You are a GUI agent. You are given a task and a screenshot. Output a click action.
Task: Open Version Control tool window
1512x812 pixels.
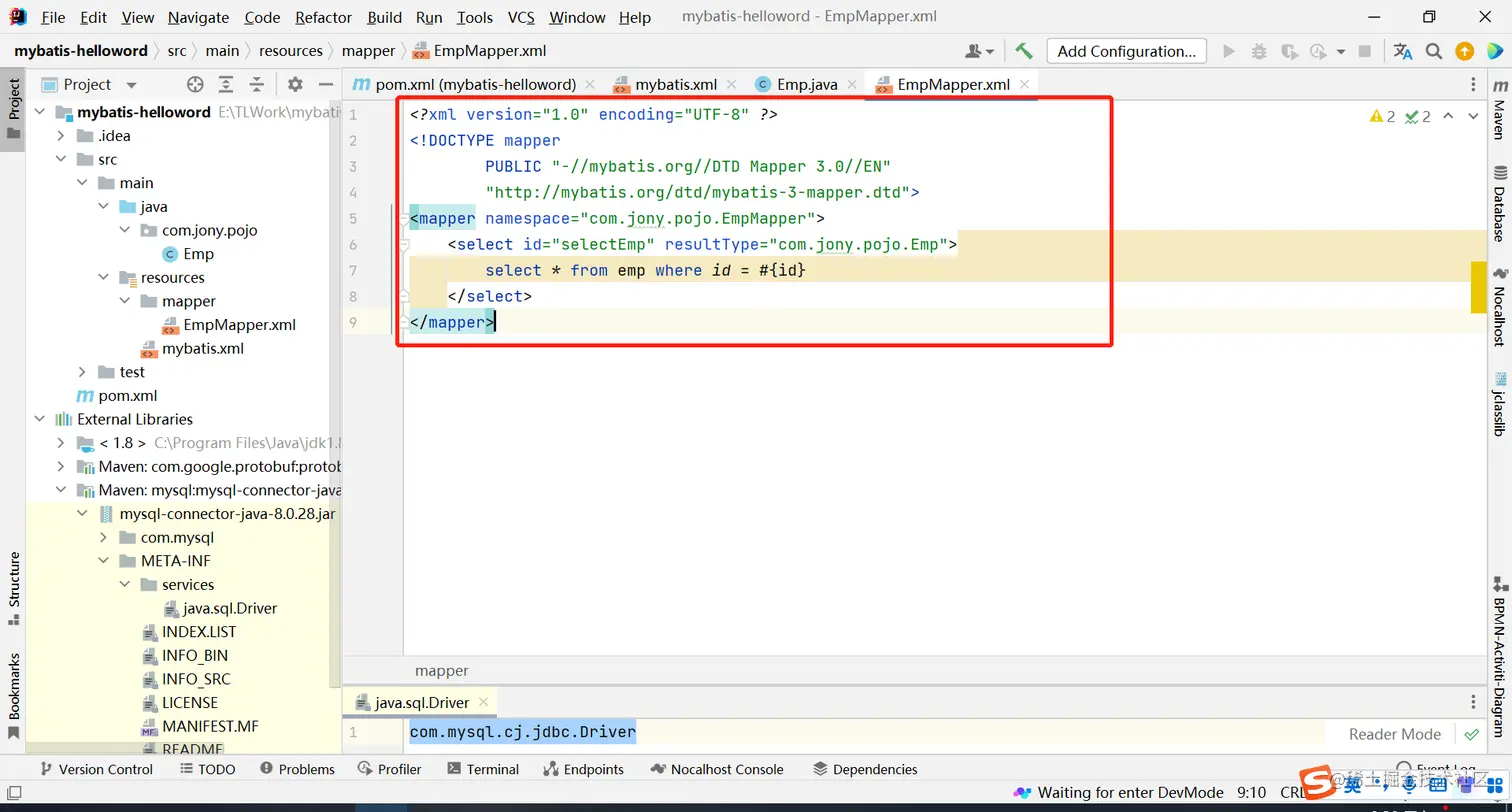[x=95, y=769]
